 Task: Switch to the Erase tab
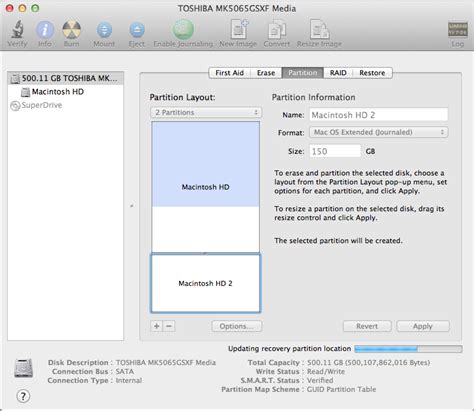point(266,73)
